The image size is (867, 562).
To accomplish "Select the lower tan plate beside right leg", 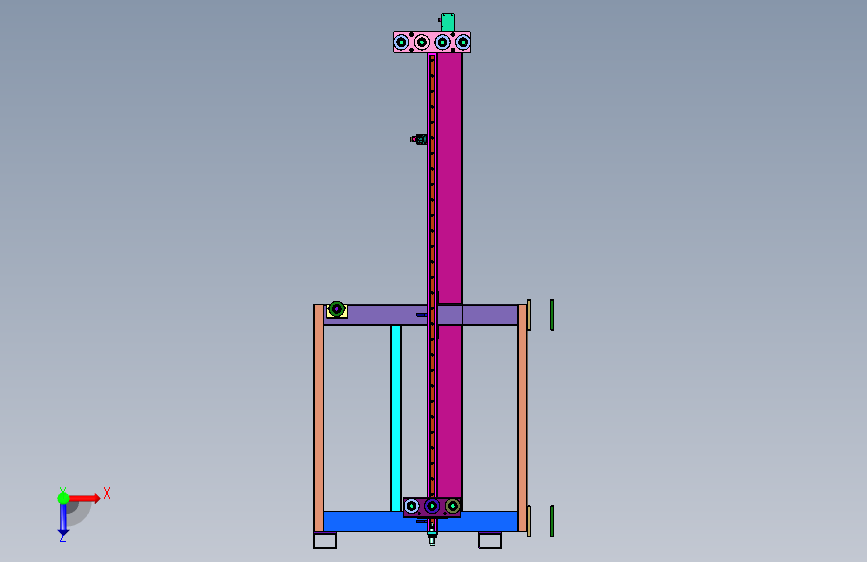I will pyautogui.click(x=529, y=521).
